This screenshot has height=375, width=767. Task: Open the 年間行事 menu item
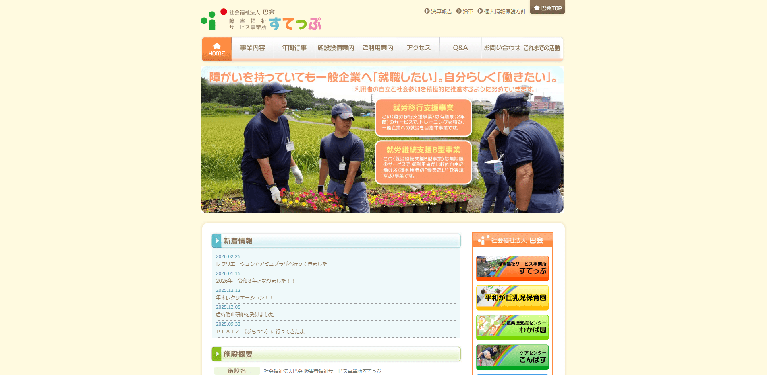(x=293, y=48)
